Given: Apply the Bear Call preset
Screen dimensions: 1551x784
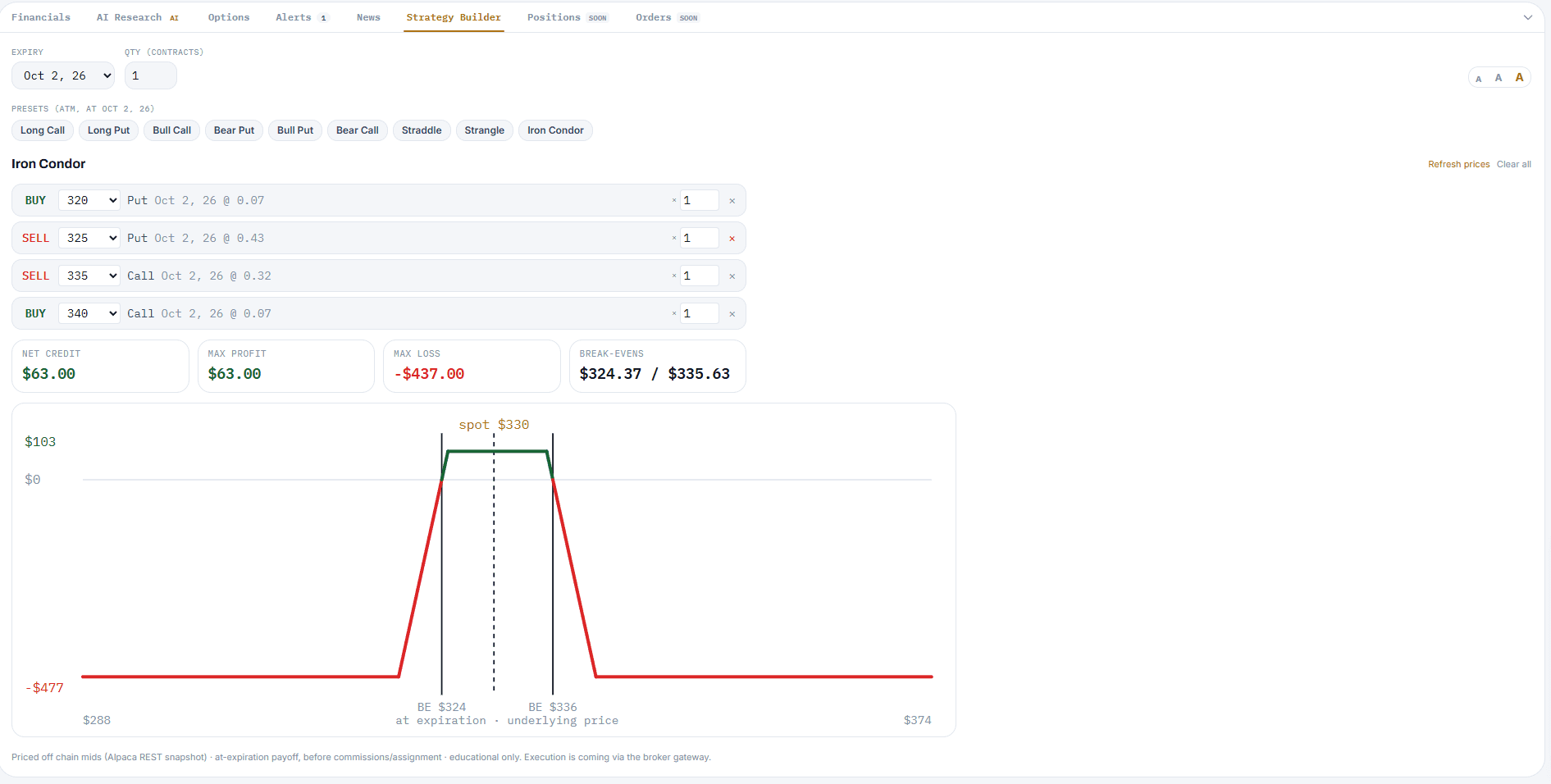Looking at the screenshot, I should [x=358, y=130].
